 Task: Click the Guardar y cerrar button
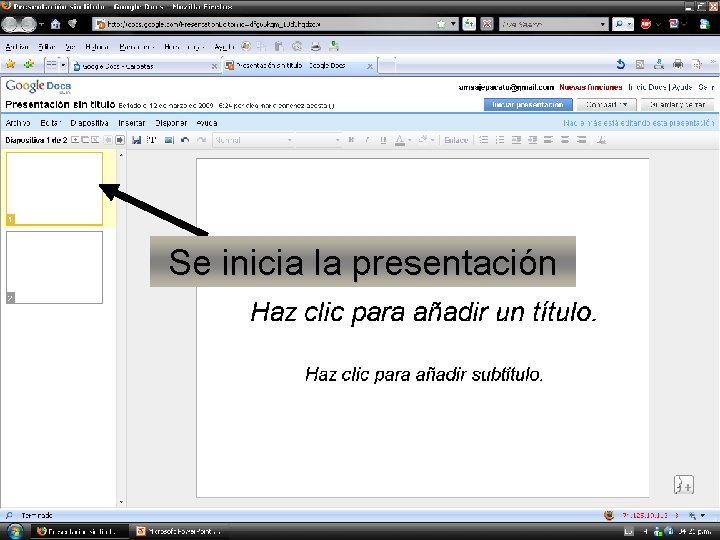677,105
